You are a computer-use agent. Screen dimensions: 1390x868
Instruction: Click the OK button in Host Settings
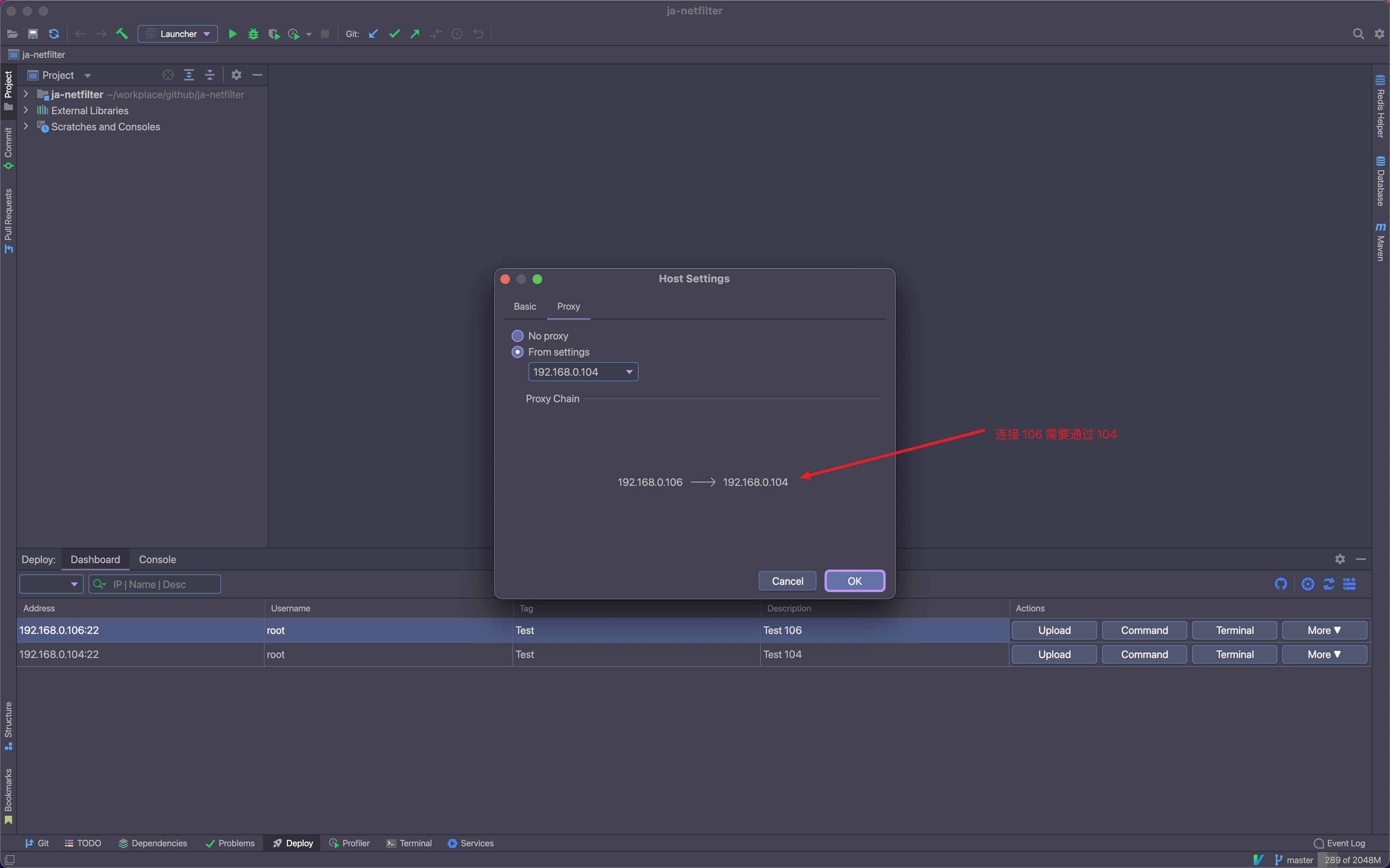[854, 581]
